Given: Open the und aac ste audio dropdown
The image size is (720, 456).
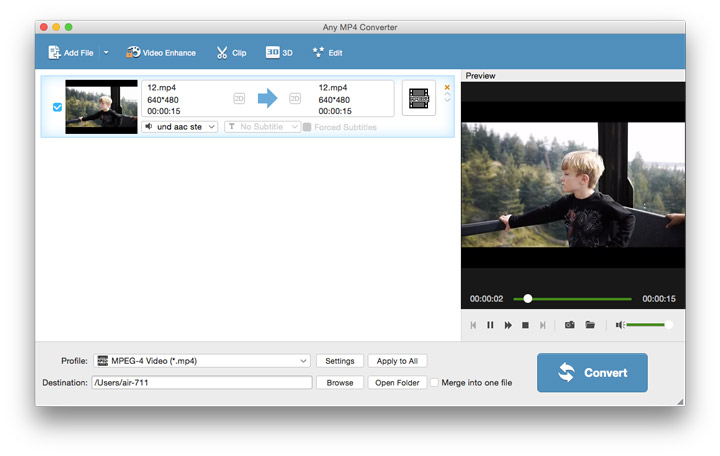Looking at the screenshot, I should [x=180, y=127].
